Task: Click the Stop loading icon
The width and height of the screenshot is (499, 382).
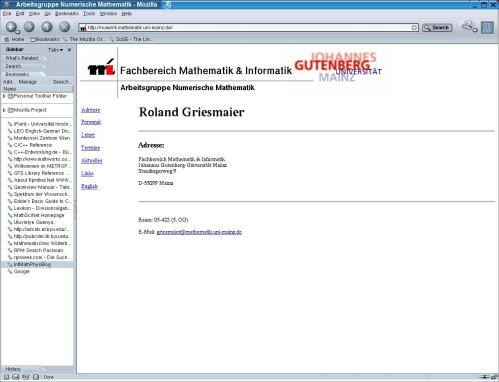Action: pos(65,27)
